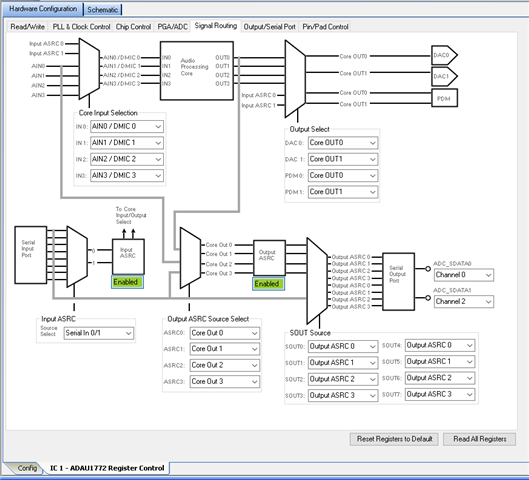Open the SOUT4 source dropdown
Screen dimensions: 529x480
[x=440, y=345]
